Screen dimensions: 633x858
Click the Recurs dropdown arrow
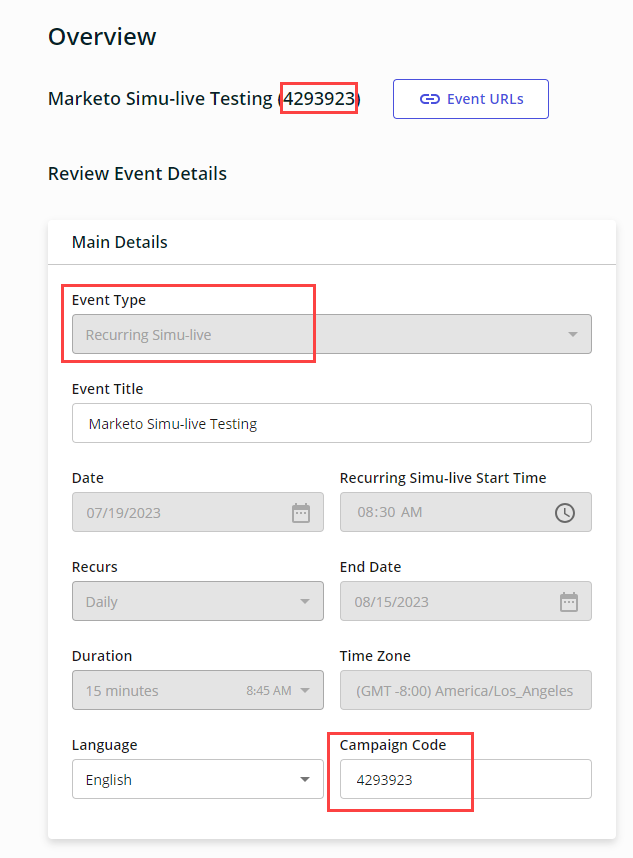[x=305, y=601]
